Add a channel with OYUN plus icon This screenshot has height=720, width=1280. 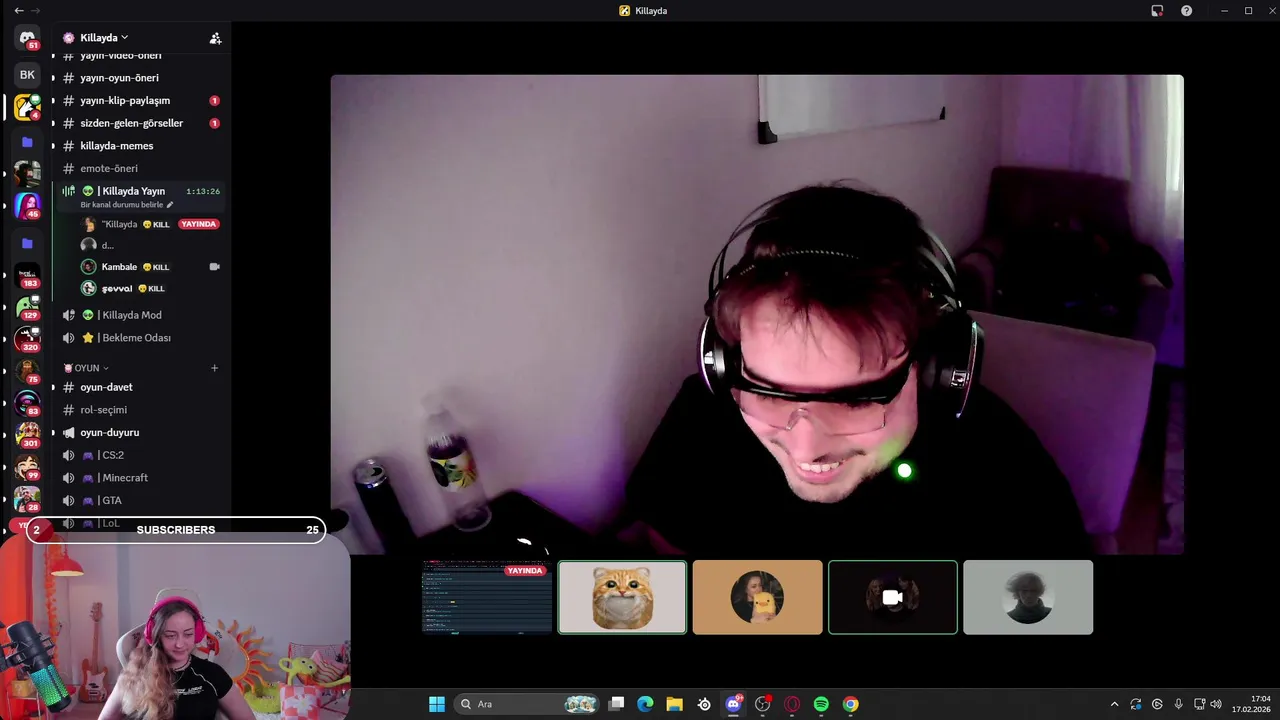click(214, 368)
